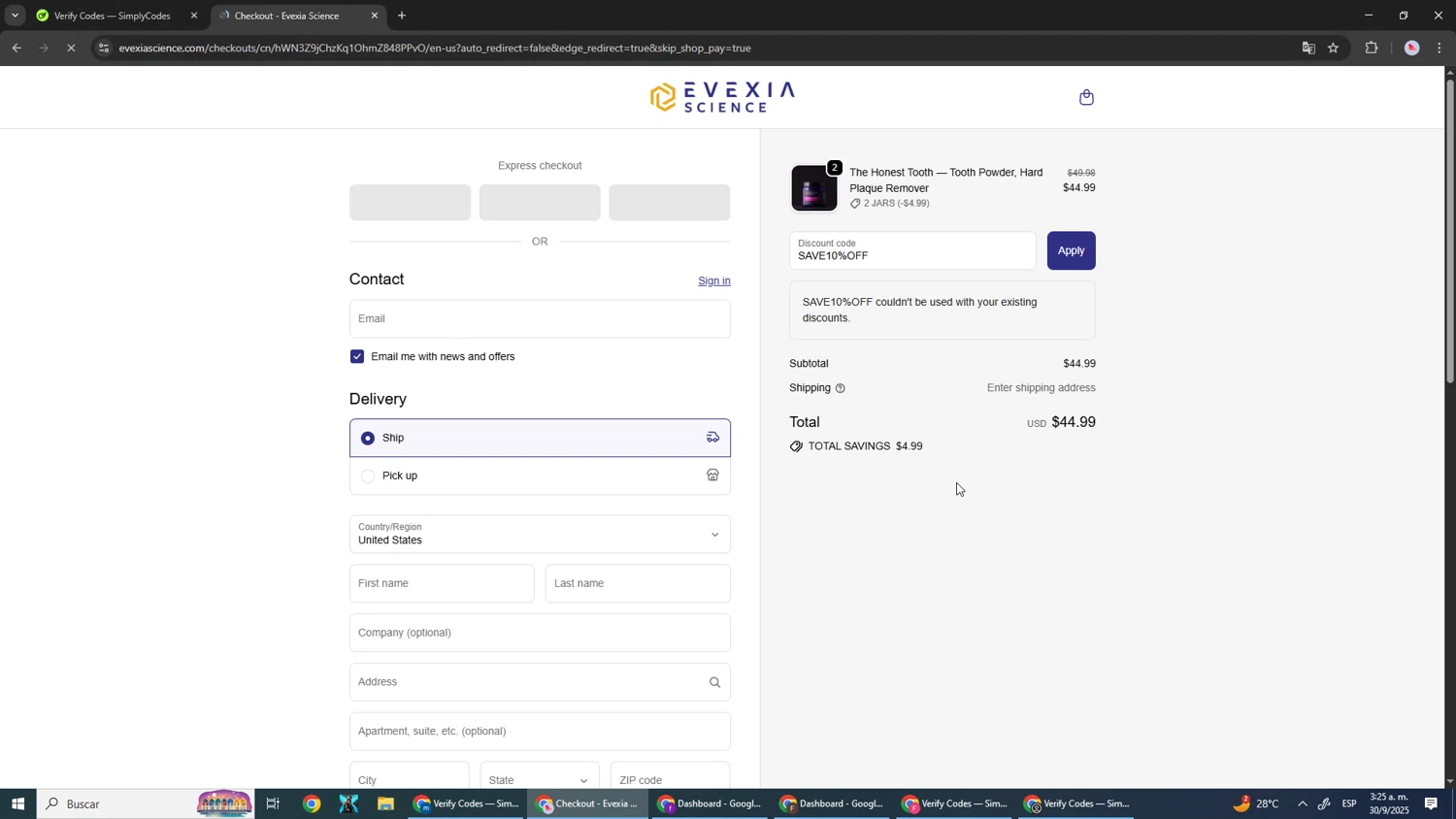Click the first express checkout button

click(x=410, y=203)
